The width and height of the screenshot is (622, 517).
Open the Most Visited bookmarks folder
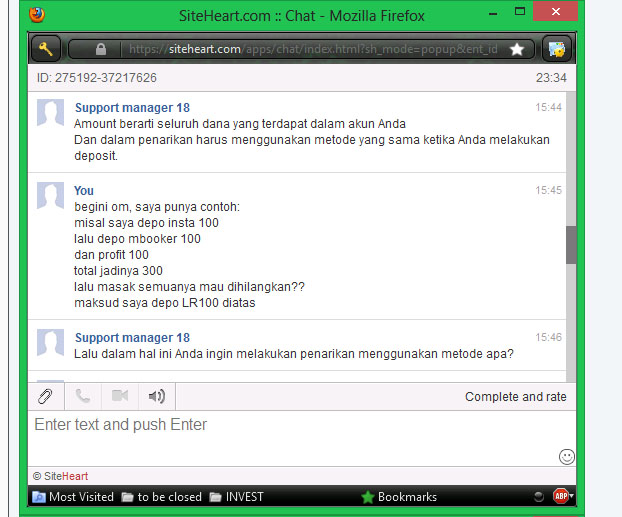pyautogui.click(x=73, y=497)
